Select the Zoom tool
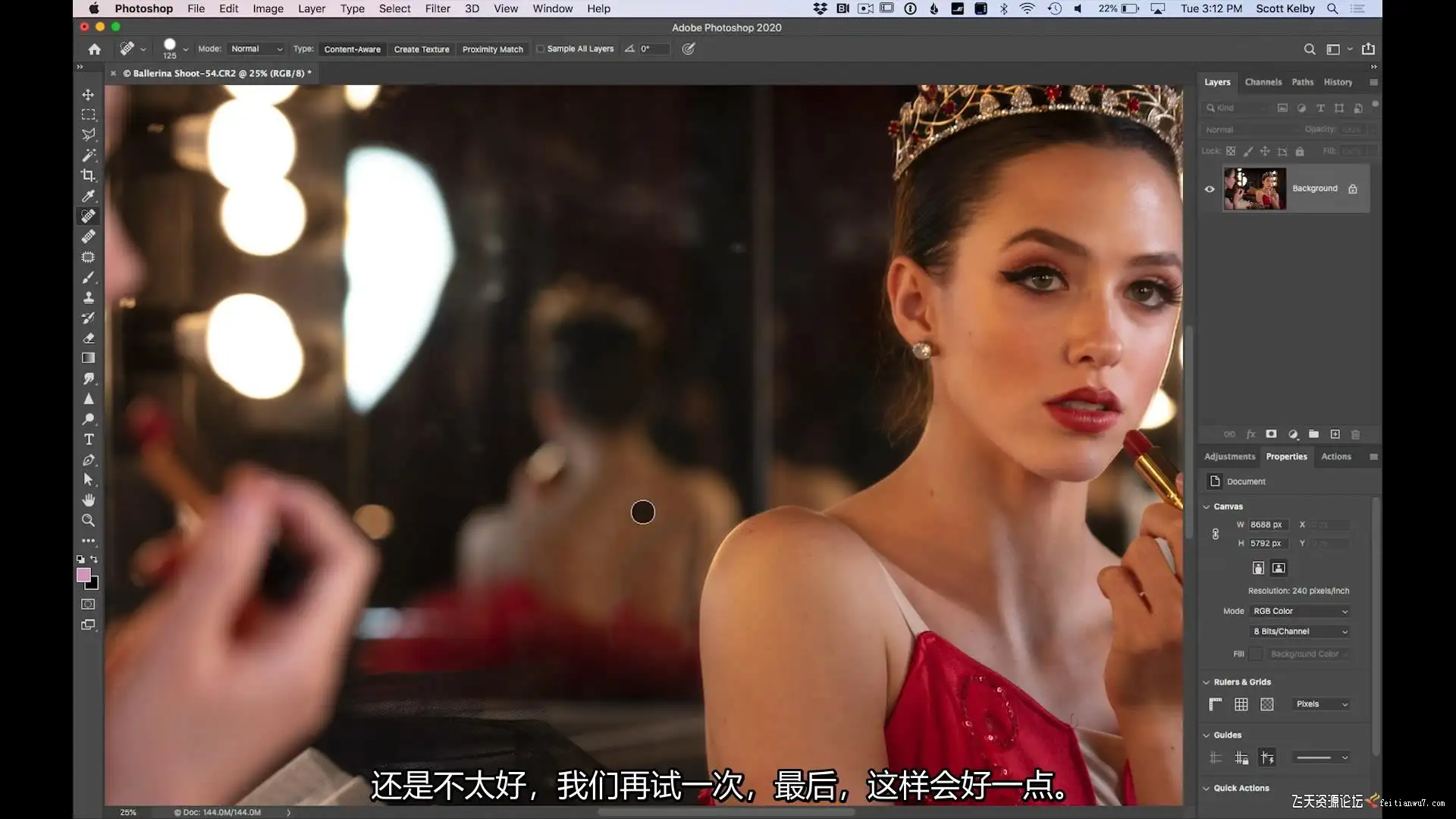 click(89, 520)
